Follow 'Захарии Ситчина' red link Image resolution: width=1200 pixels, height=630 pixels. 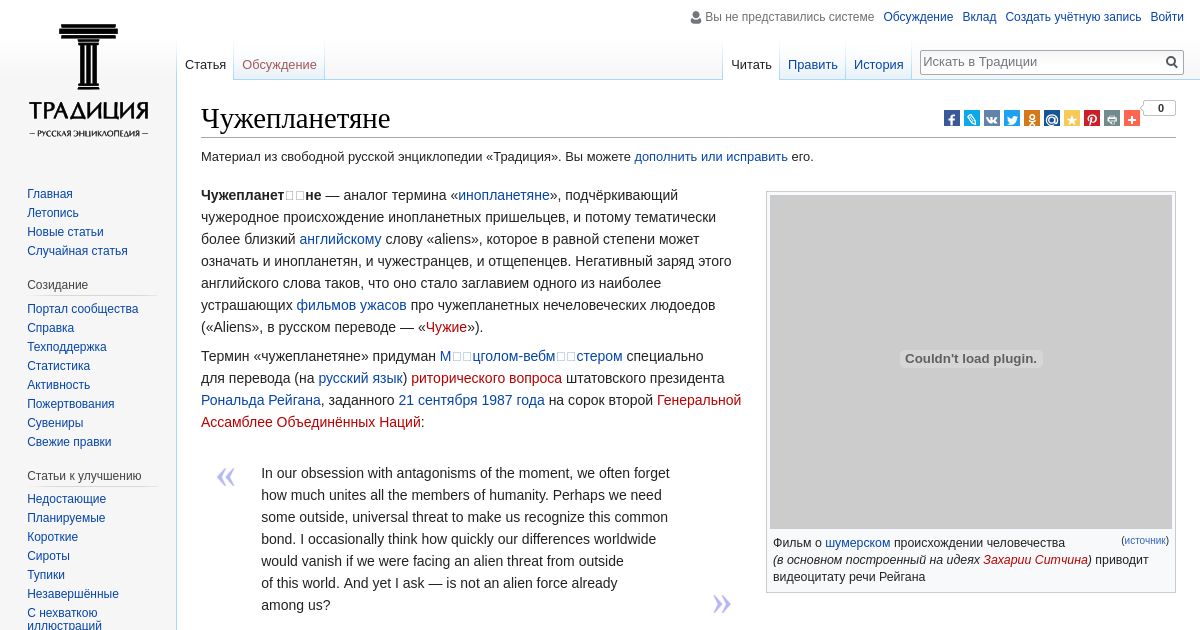[1035, 560]
